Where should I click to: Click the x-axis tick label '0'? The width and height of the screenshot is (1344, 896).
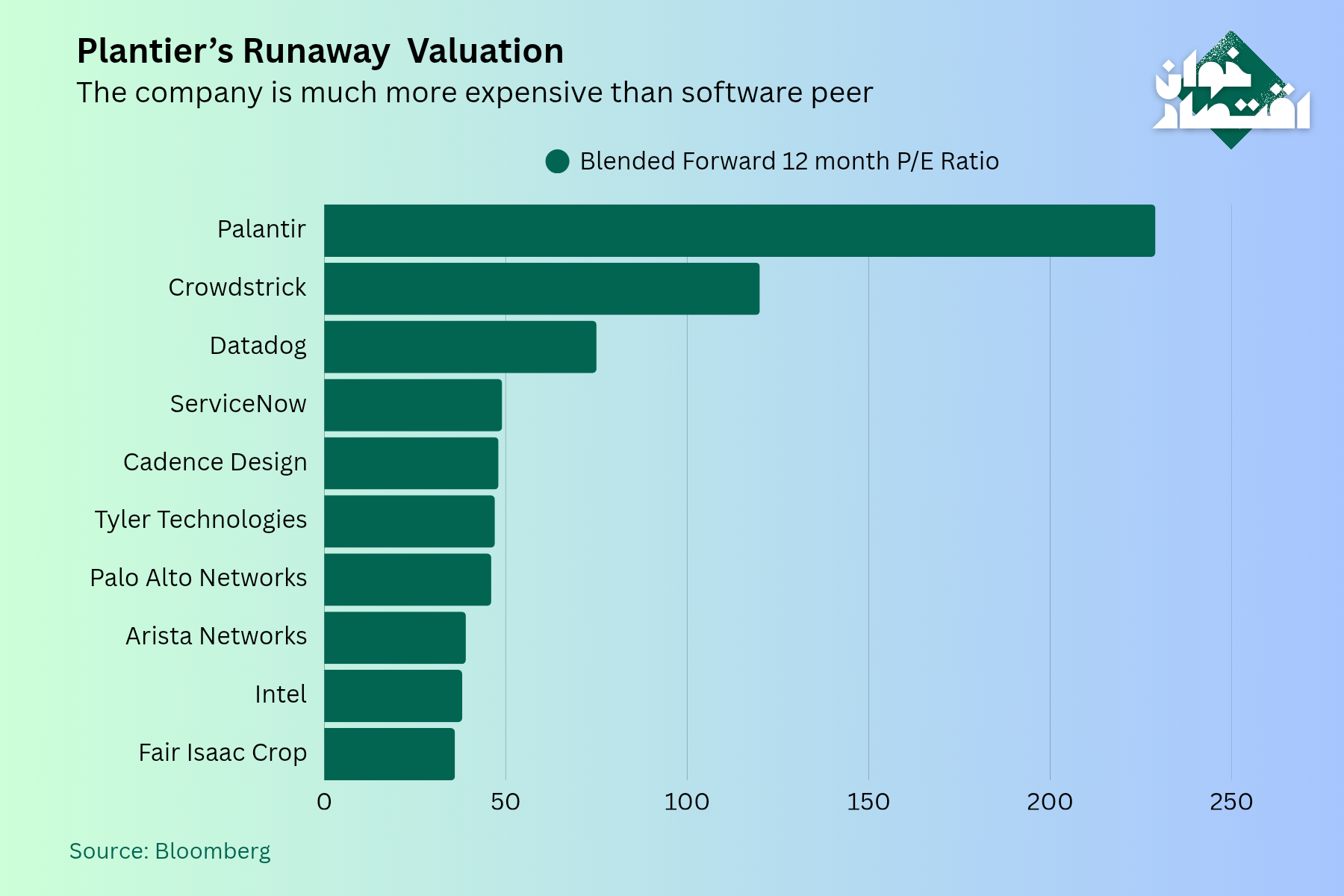coord(324,802)
